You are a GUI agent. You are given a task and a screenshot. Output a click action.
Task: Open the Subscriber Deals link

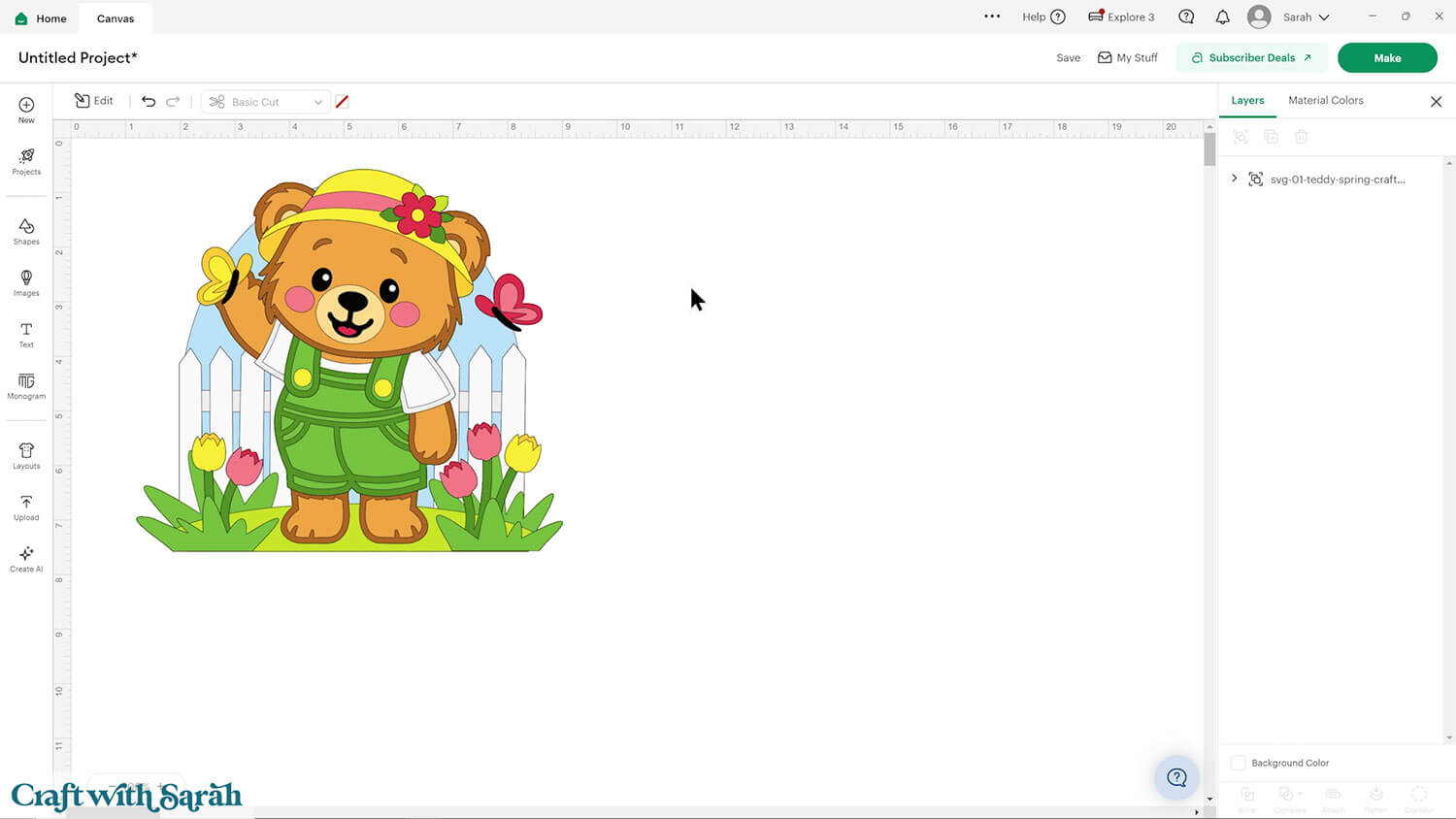pos(1251,57)
